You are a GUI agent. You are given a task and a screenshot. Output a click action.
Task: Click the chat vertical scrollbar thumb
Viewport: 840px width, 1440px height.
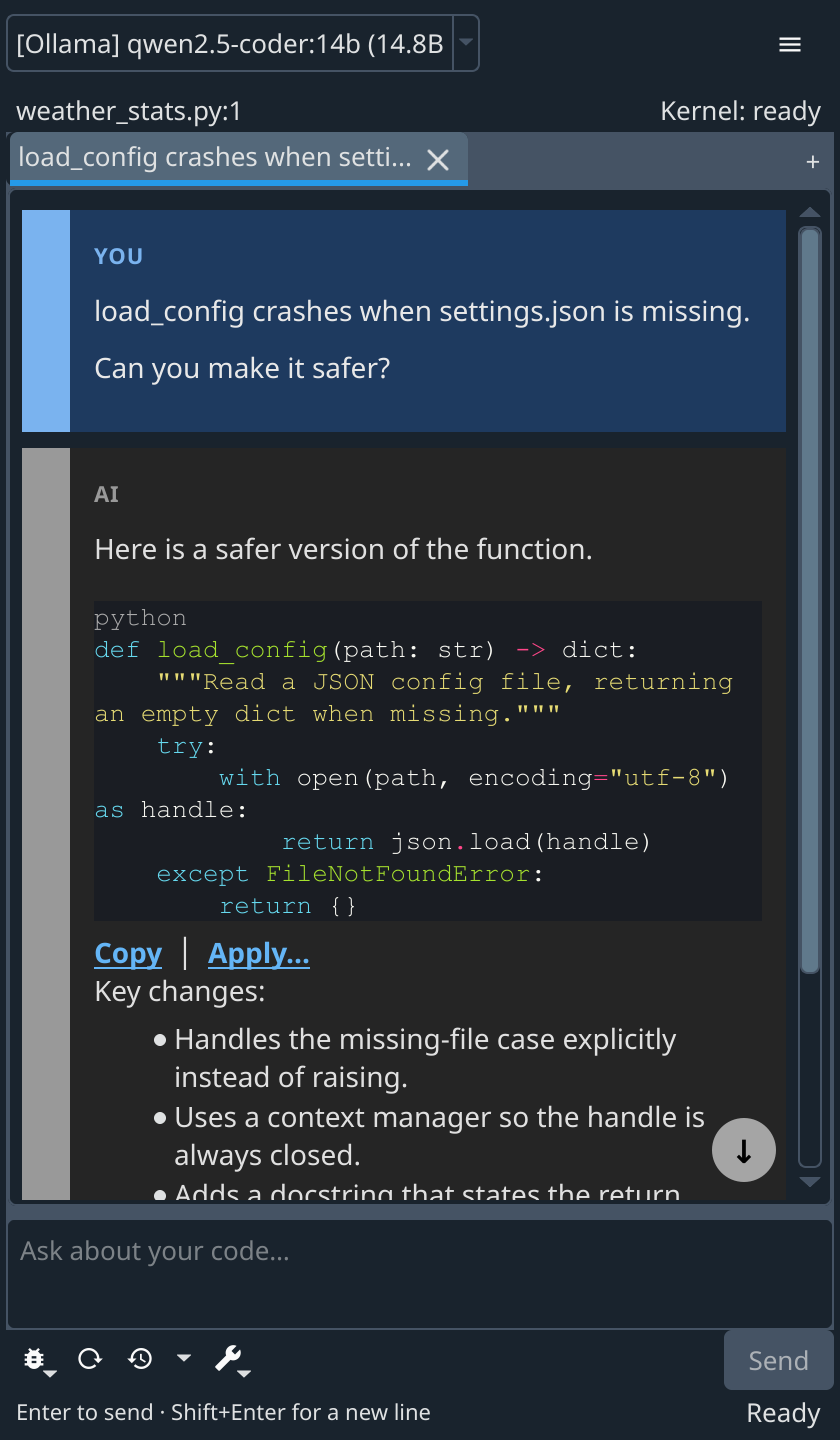pyautogui.click(x=810, y=600)
